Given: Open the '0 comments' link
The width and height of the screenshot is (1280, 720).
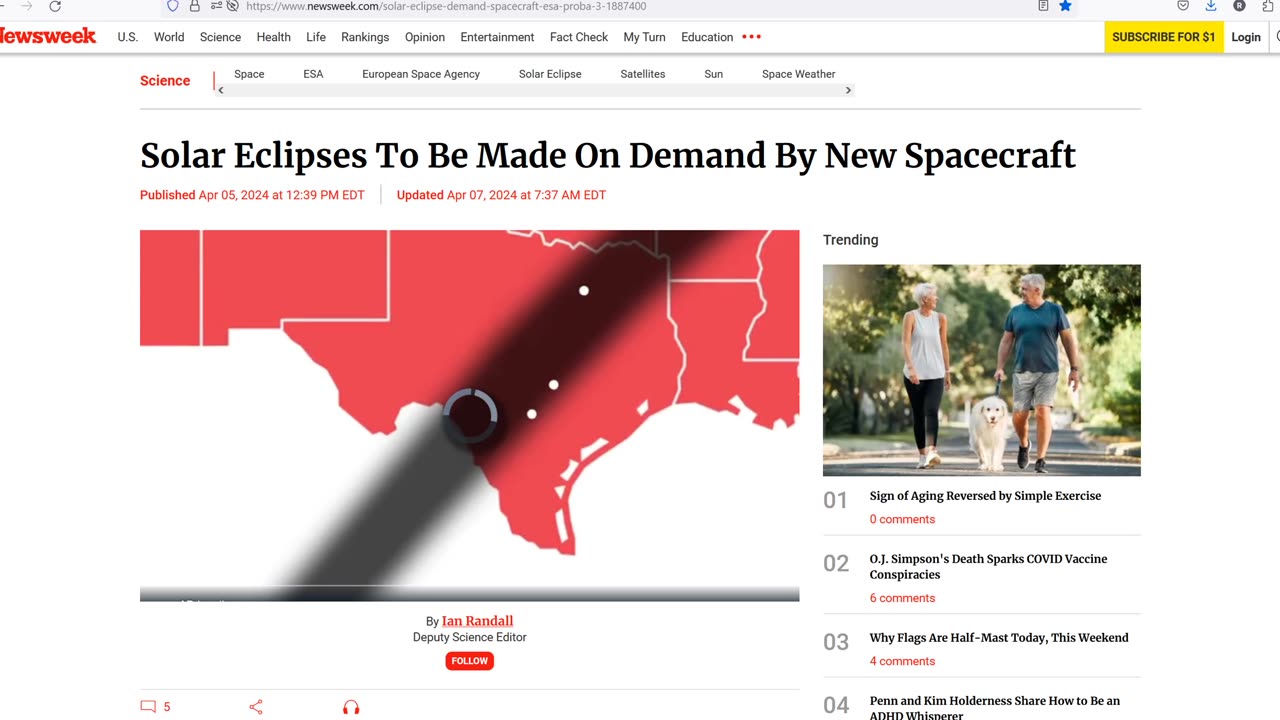Looking at the screenshot, I should point(902,519).
